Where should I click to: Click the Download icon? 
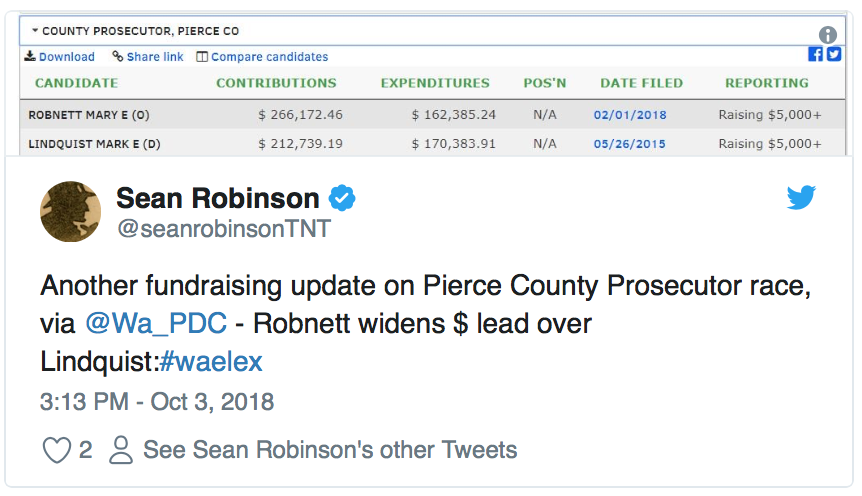click(x=30, y=56)
